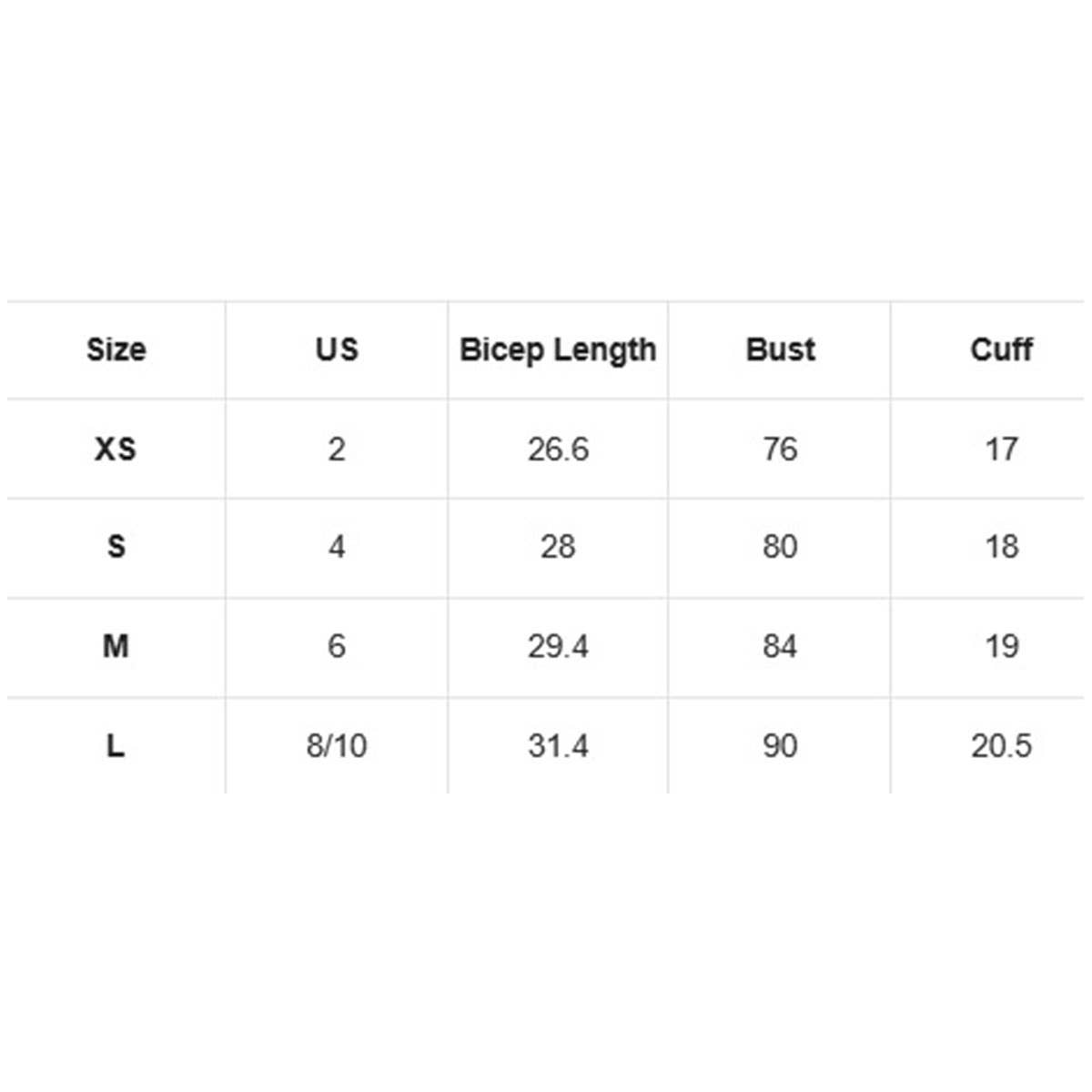
Task: Click the 29.4 bicep length value
Action: (x=558, y=646)
